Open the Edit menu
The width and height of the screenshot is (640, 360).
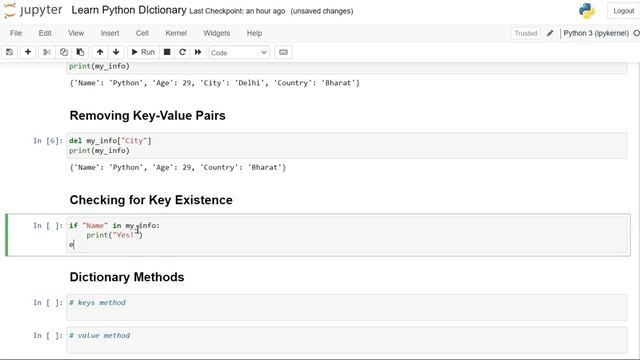click(x=45, y=33)
